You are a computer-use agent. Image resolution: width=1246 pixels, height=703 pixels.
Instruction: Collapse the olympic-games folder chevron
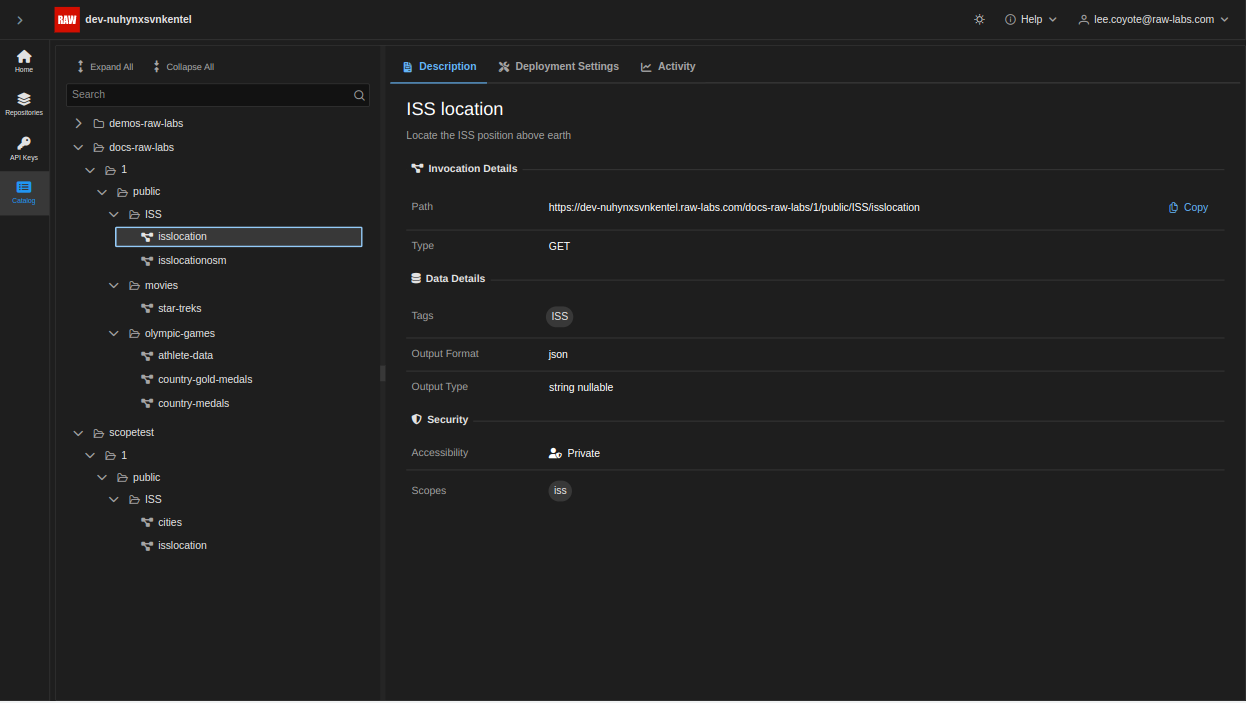tap(114, 334)
